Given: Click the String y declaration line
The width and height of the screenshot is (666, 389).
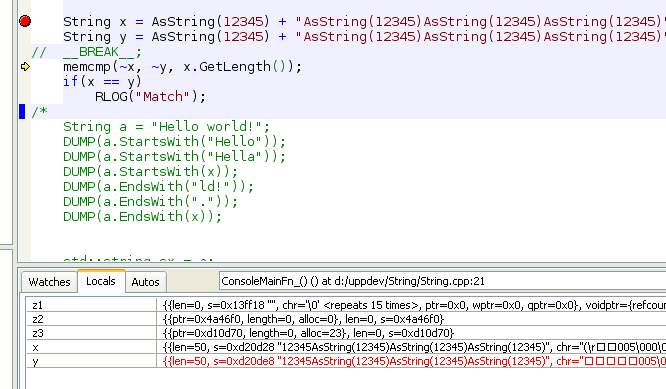Looking at the screenshot, I should (x=364, y=37).
